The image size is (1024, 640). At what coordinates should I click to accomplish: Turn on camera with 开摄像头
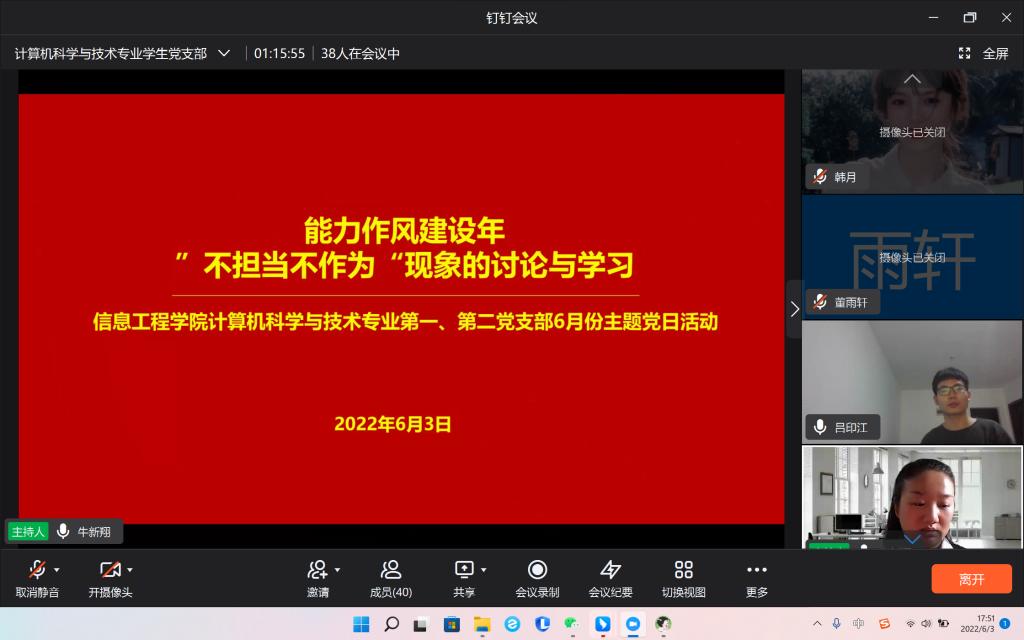[110, 578]
